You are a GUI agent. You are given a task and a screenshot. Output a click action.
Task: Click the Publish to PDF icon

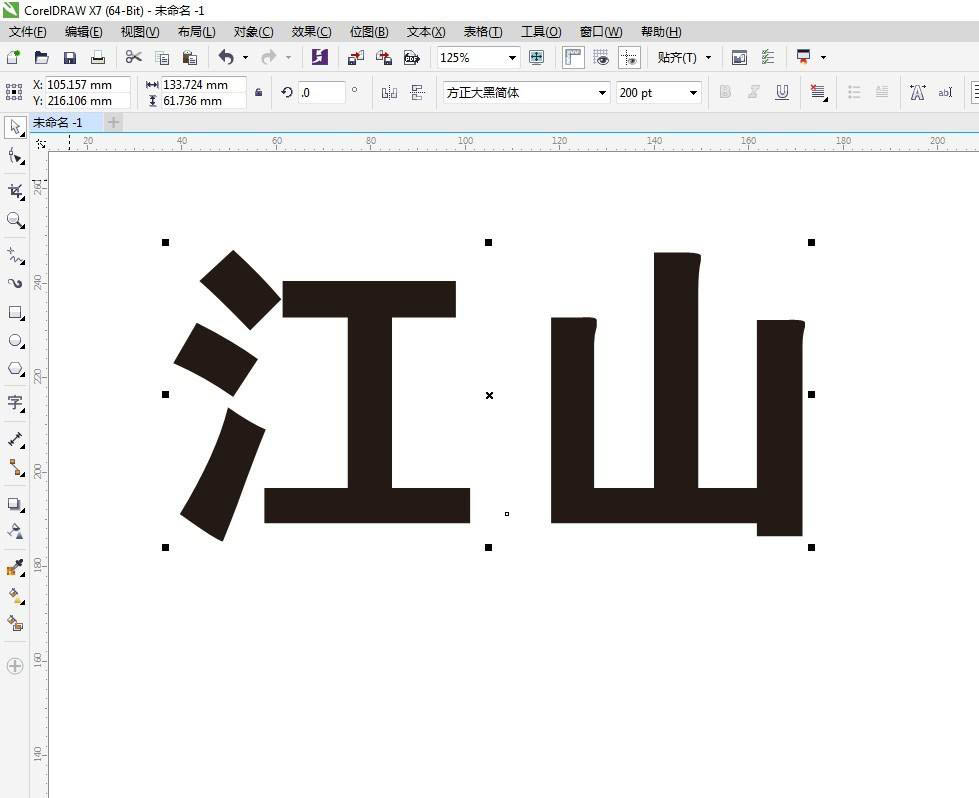[x=412, y=58]
